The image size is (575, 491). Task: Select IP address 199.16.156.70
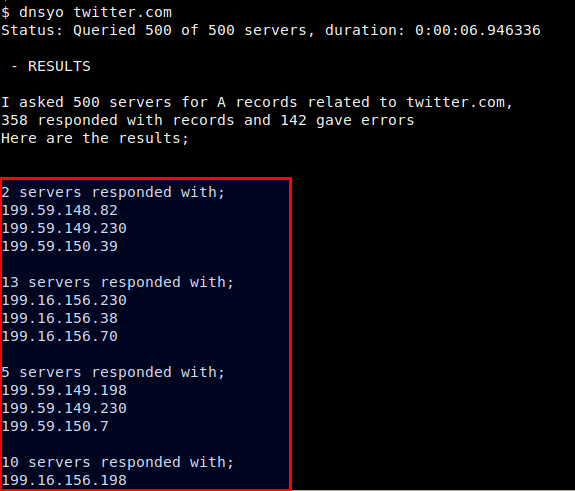(x=59, y=336)
